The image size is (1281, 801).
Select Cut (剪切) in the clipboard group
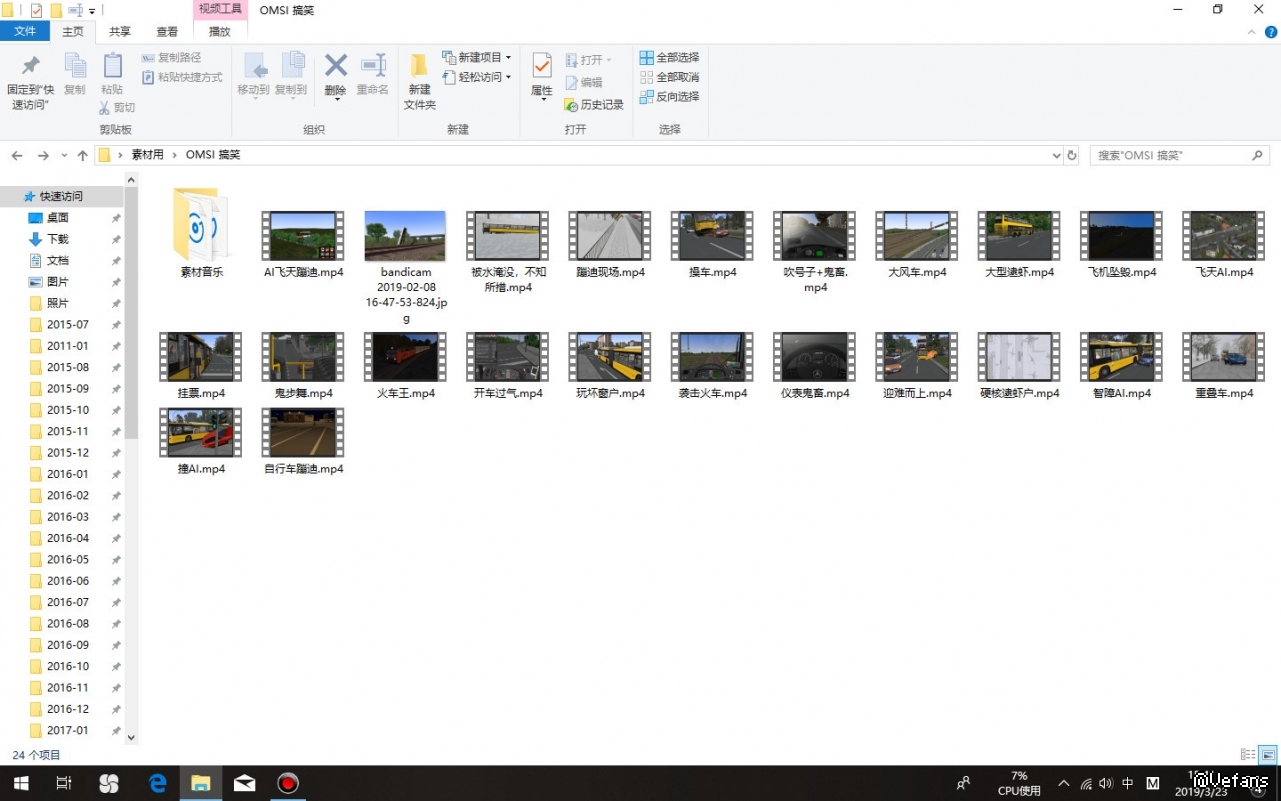(117, 107)
